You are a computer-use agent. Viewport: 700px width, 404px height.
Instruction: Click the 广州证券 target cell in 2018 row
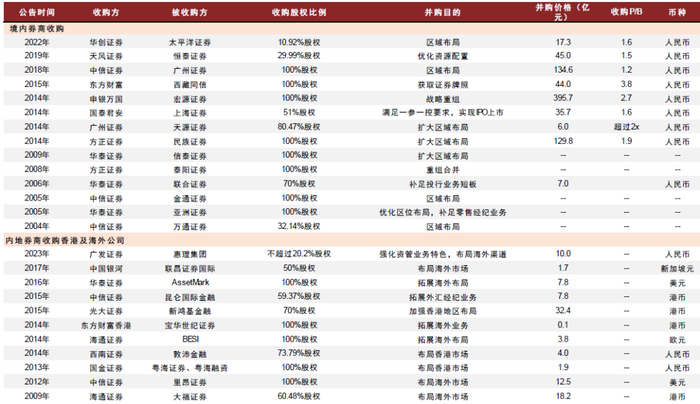point(190,71)
